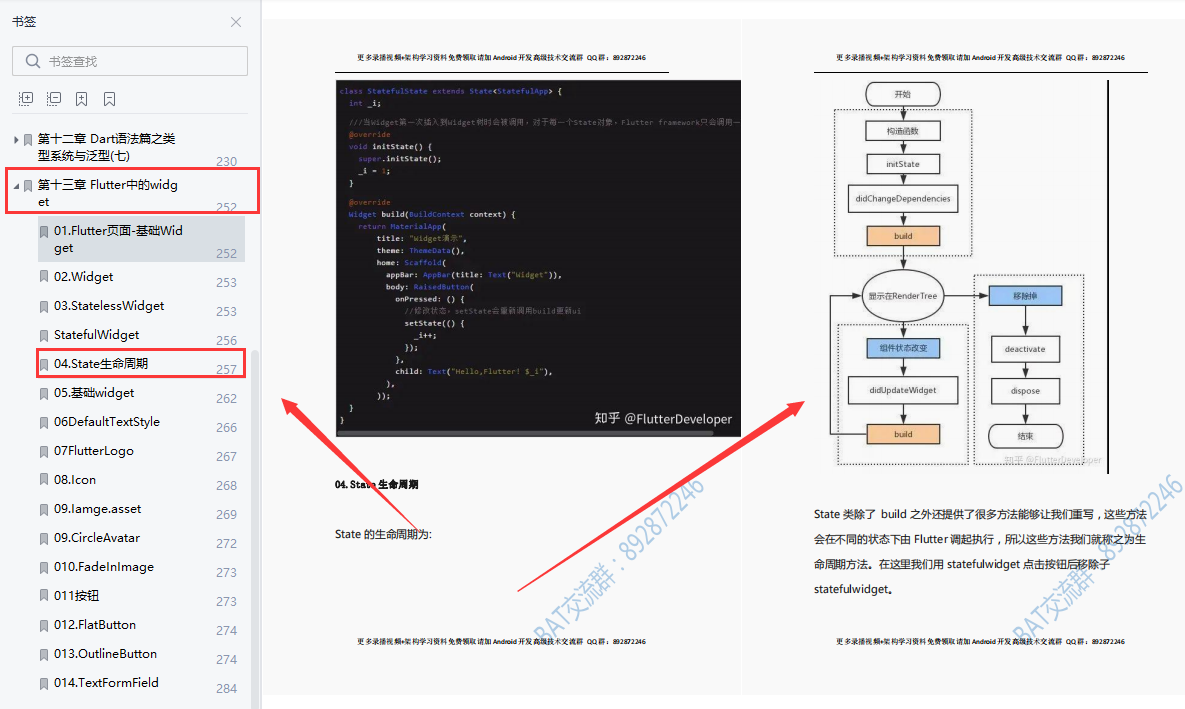1185x709 pixels.
Task: Open bookmark 011按钮
Action: pyautogui.click(x=76, y=596)
